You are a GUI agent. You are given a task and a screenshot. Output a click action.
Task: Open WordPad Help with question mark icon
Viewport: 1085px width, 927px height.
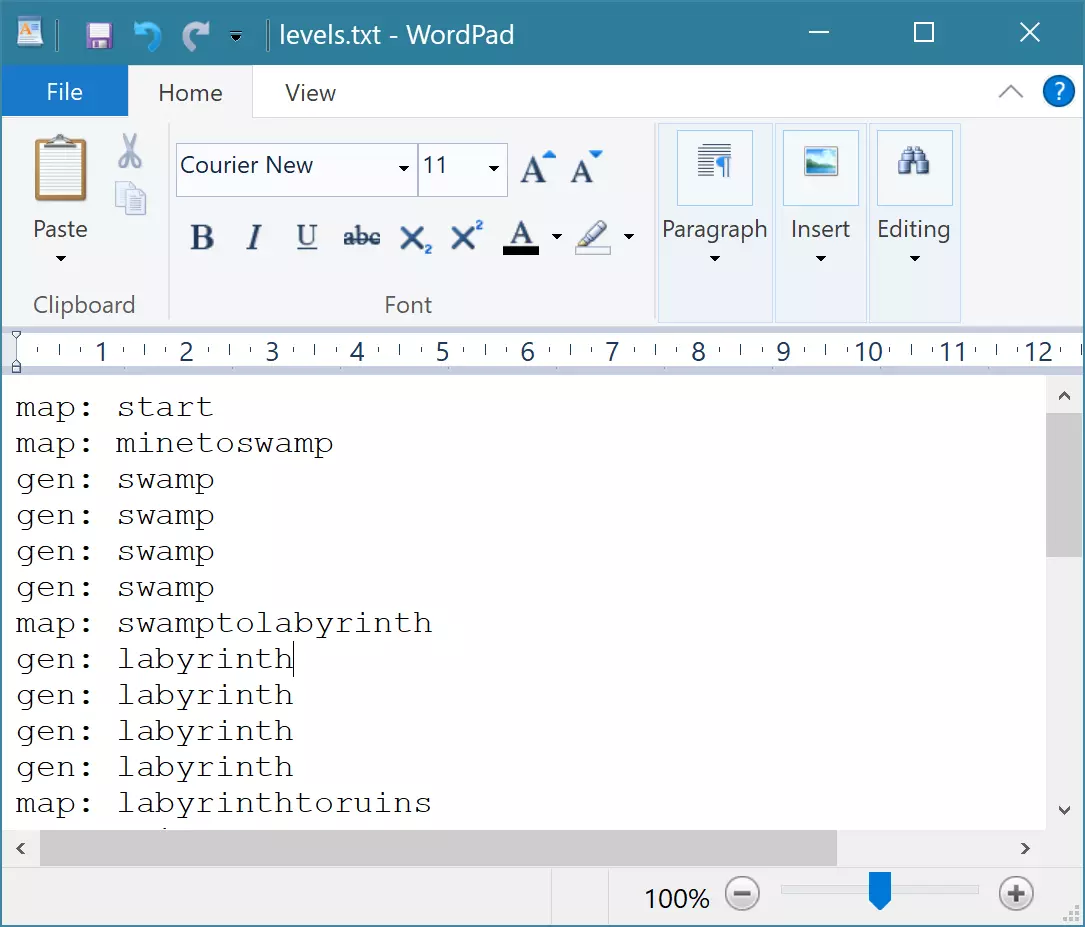pyautogui.click(x=1058, y=92)
